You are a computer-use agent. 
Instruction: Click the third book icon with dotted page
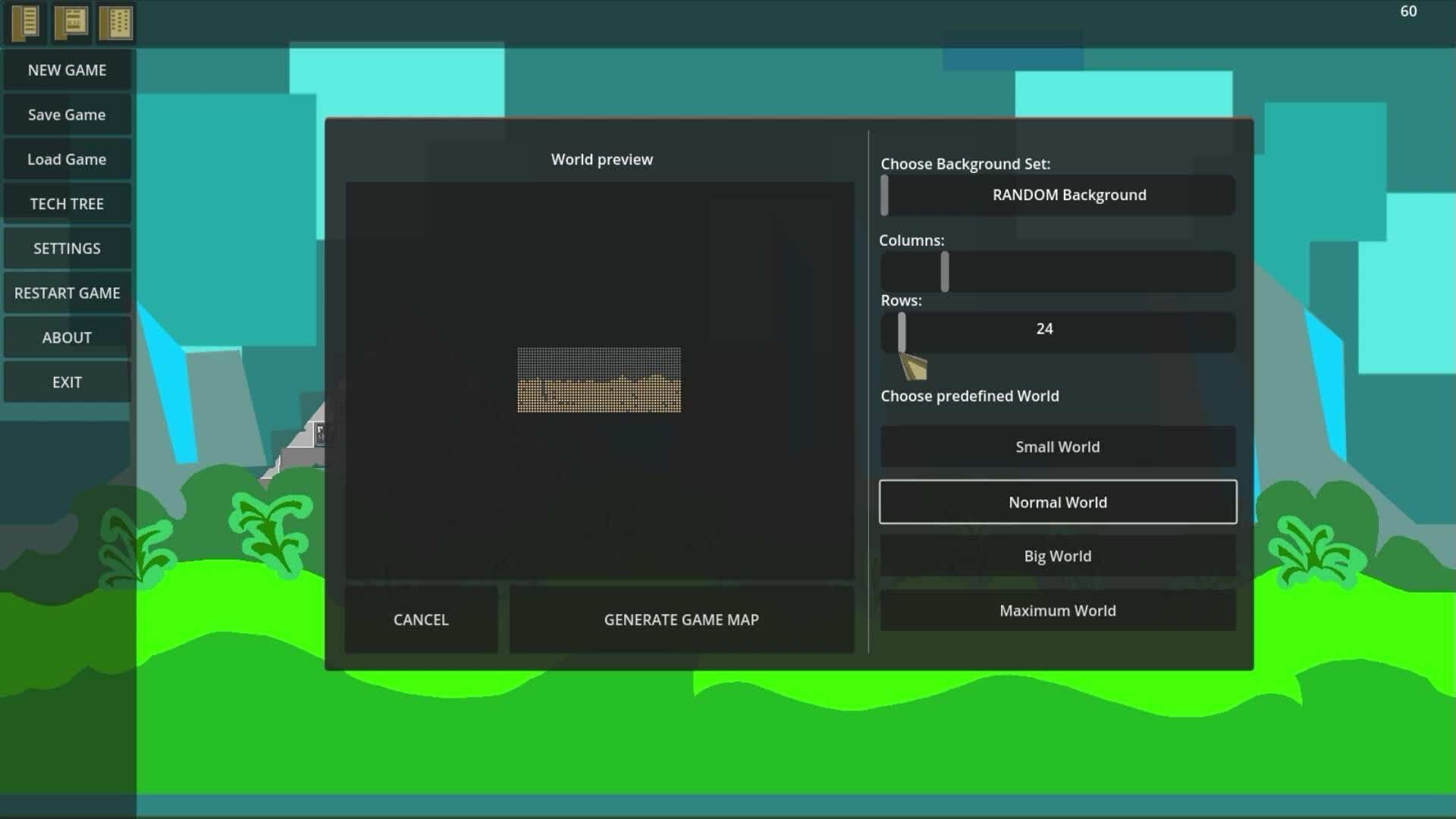116,22
